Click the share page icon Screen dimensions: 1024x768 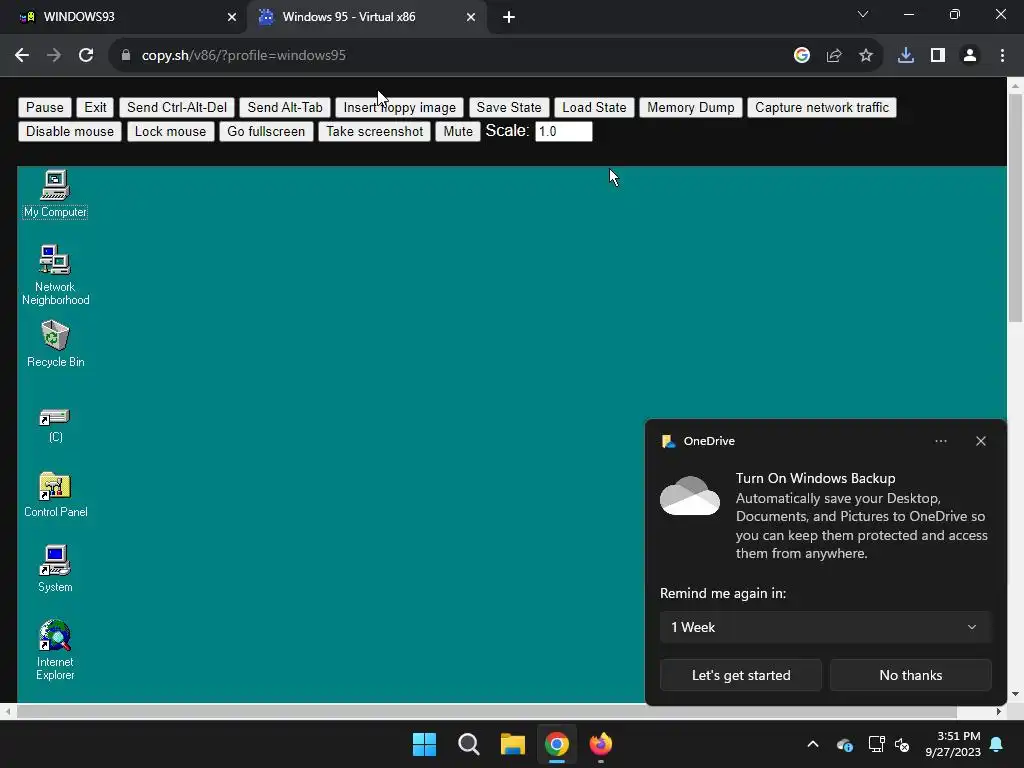coord(833,56)
